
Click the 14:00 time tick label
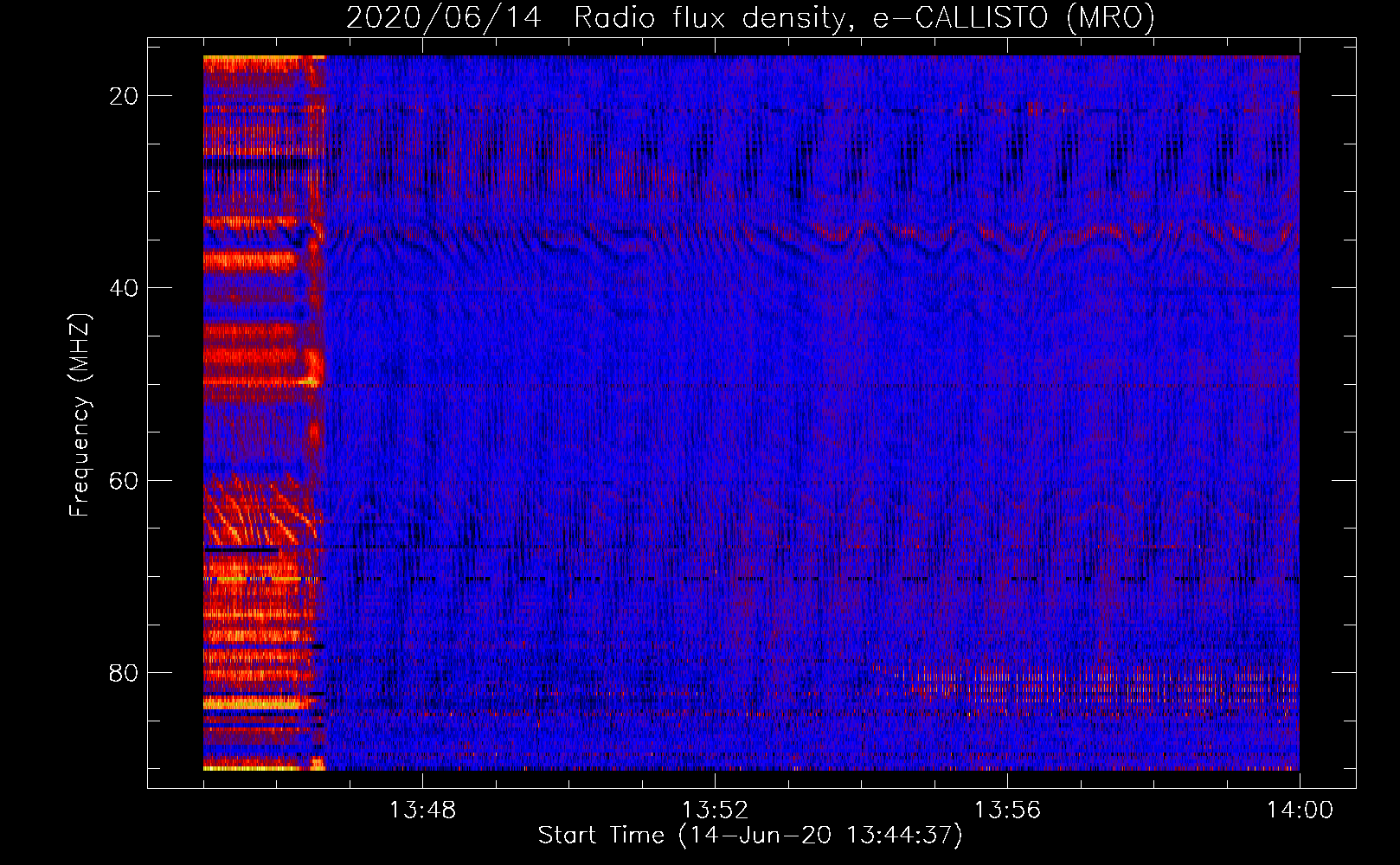point(1300,811)
